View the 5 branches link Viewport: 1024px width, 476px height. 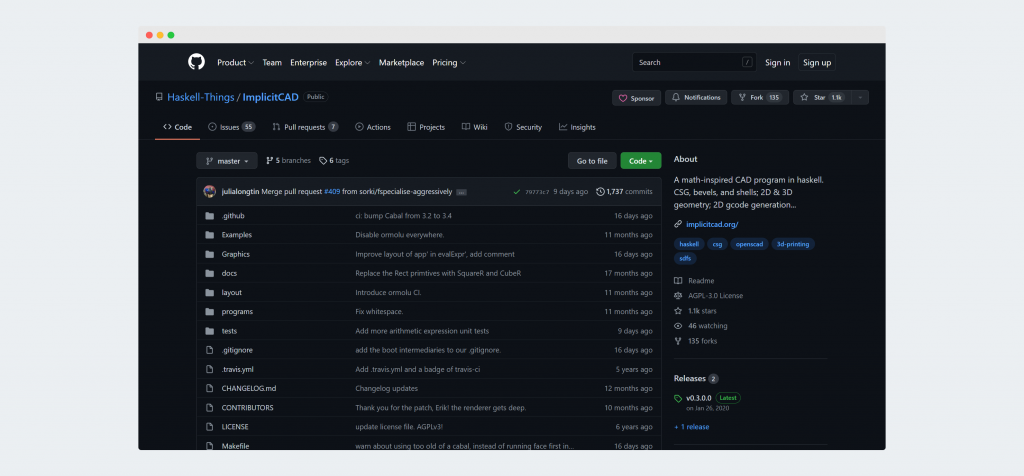point(288,161)
